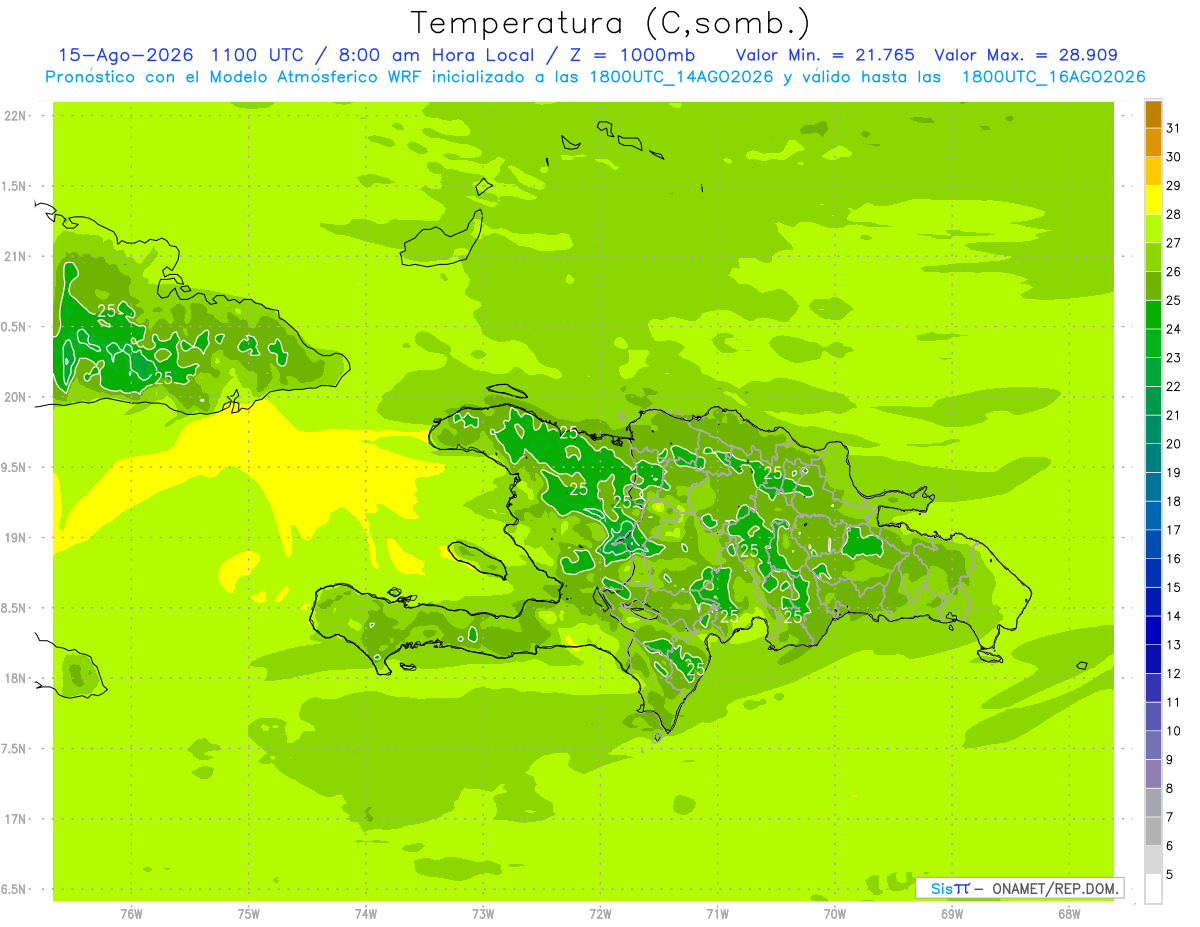Click the "26" label on the color scale
Screen dimensions: 1200x927
click(1174, 272)
